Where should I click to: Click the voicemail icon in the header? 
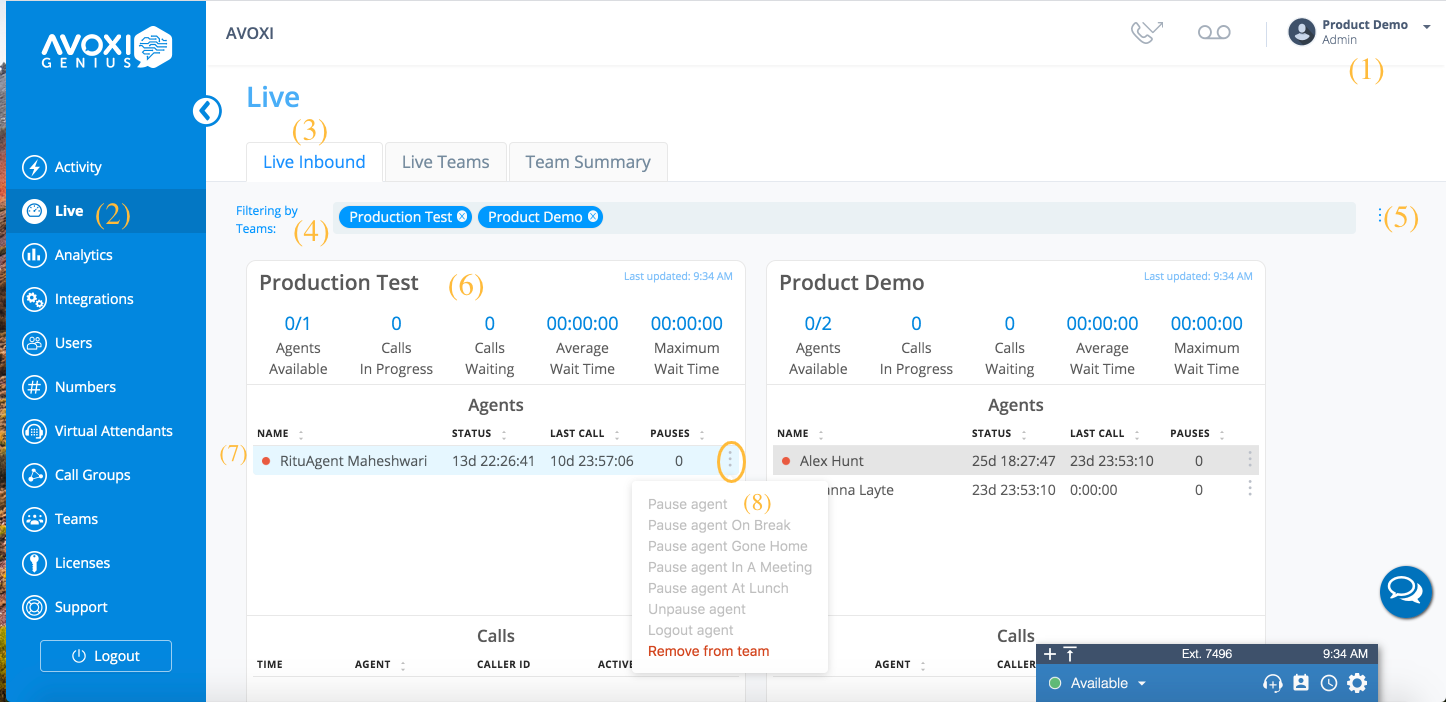pyautogui.click(x=1213, y=32)
